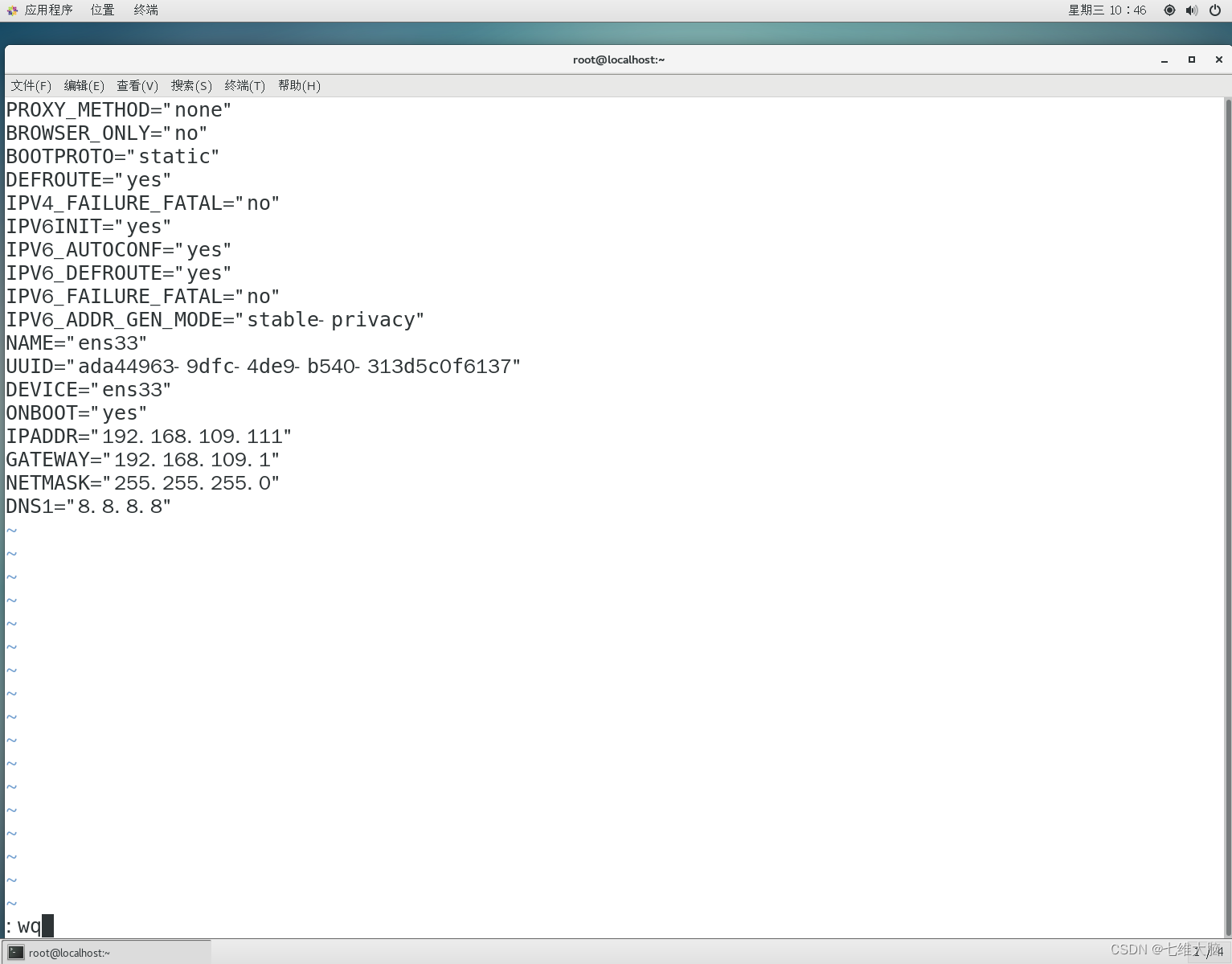Maximize the root@localhost terminal window
This screenshot has height=964, width=1232.
pyautogui.click(x=1192, y=60)
